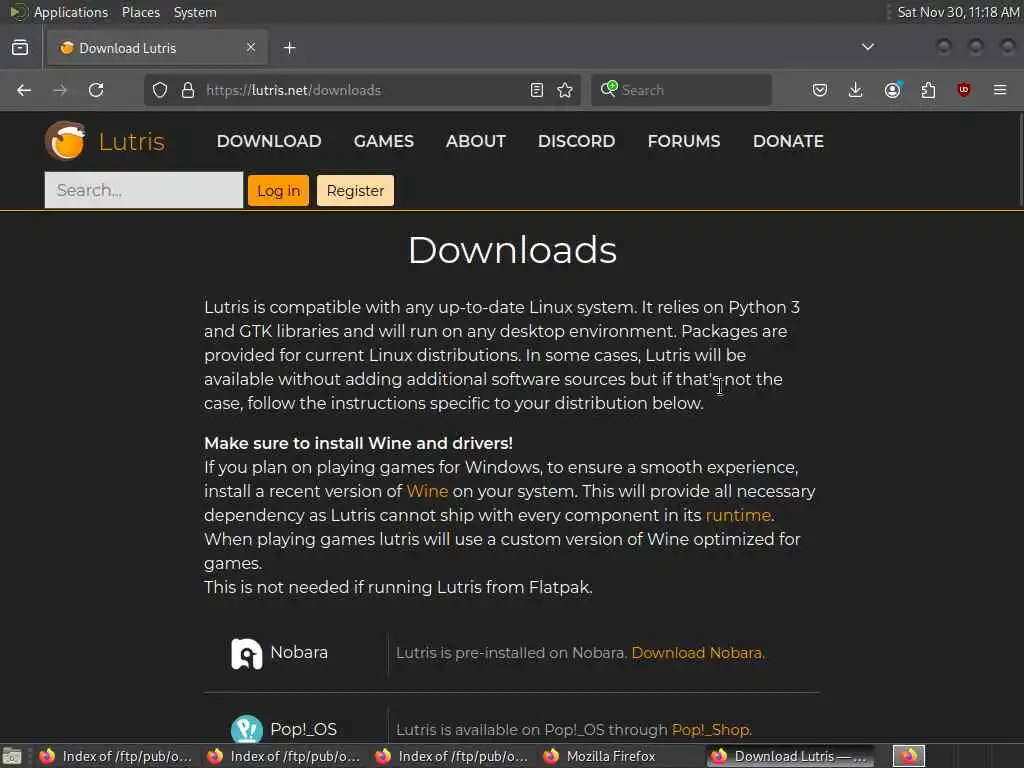Click the Downloads page heading
Viewport: 1024px width, 768px height.
point(513,250)
